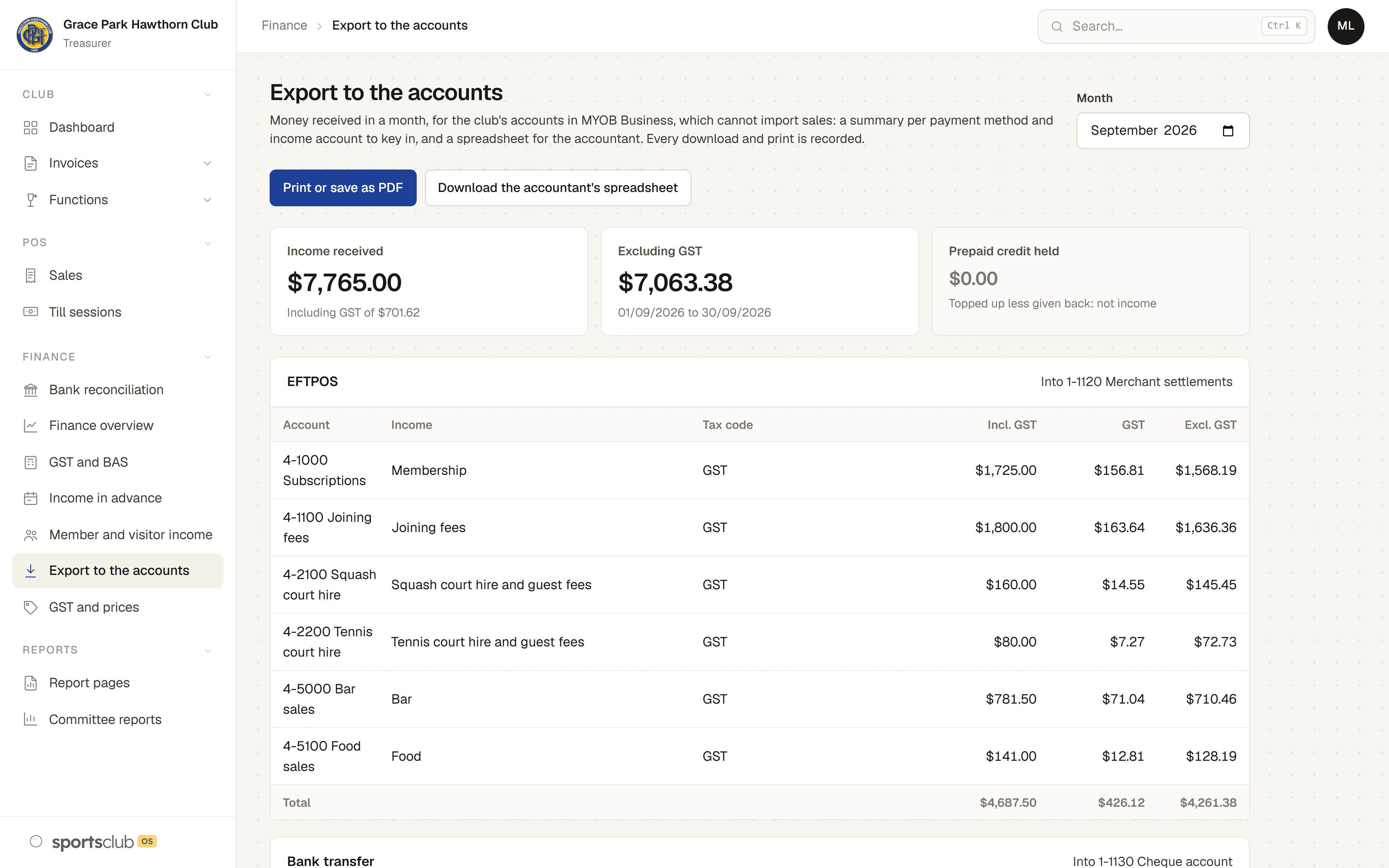Click the Member and visitor income people icon
Viewport: 1389px width, 868px height.
(30, 535)
